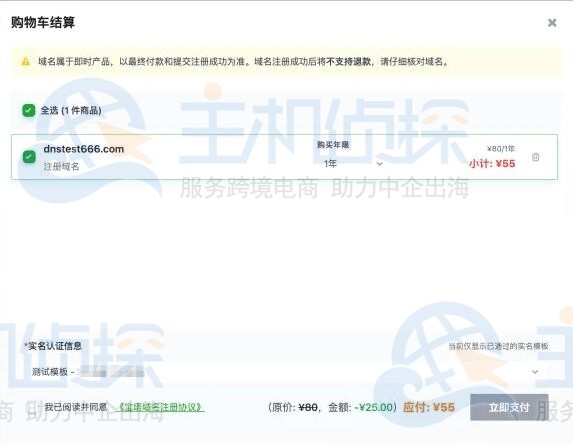The height and width of the screenshot is (444, 573).
Task: Click the 小计: ¥55 subtotal
Action: [x=492, y=164]
